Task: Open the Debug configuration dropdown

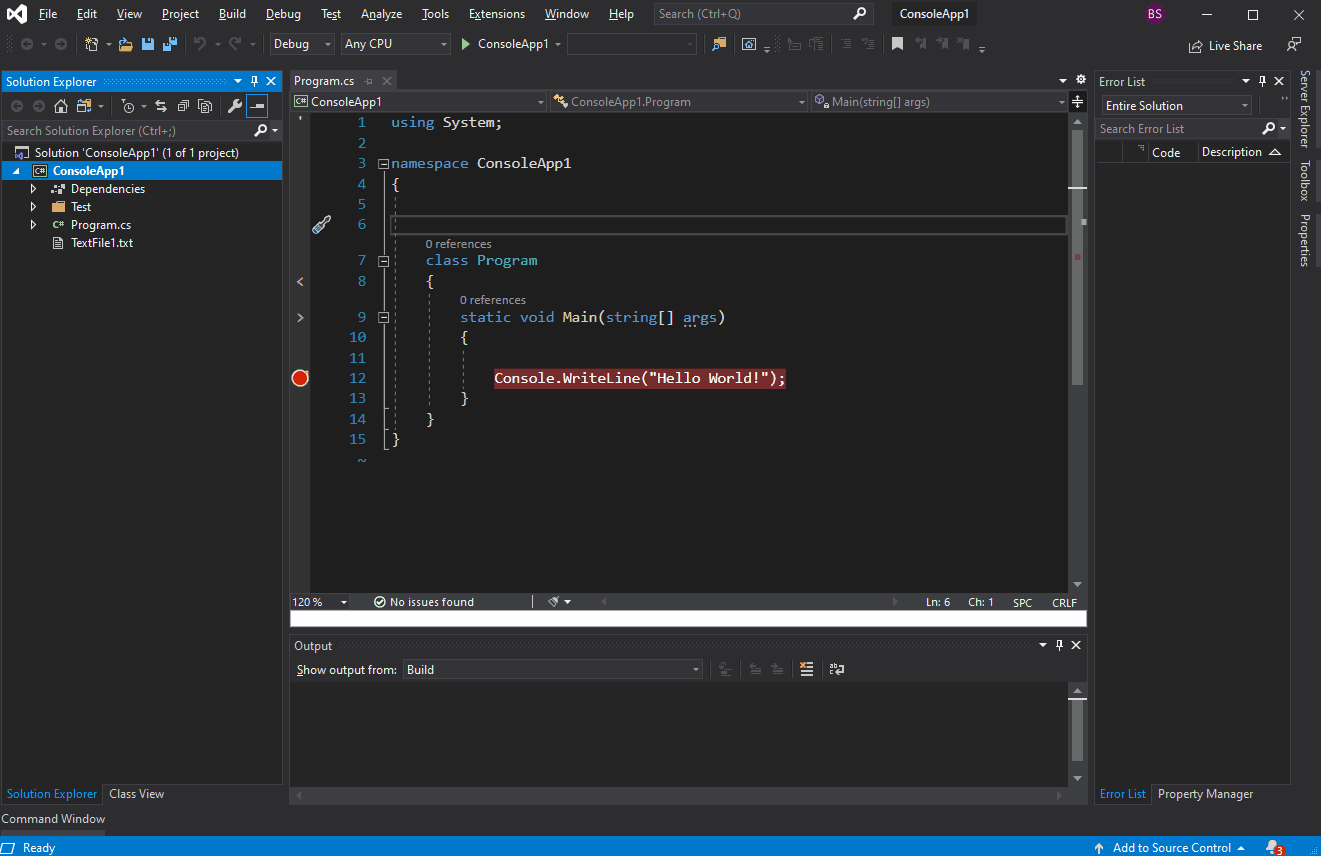Action: coord(302,44)
